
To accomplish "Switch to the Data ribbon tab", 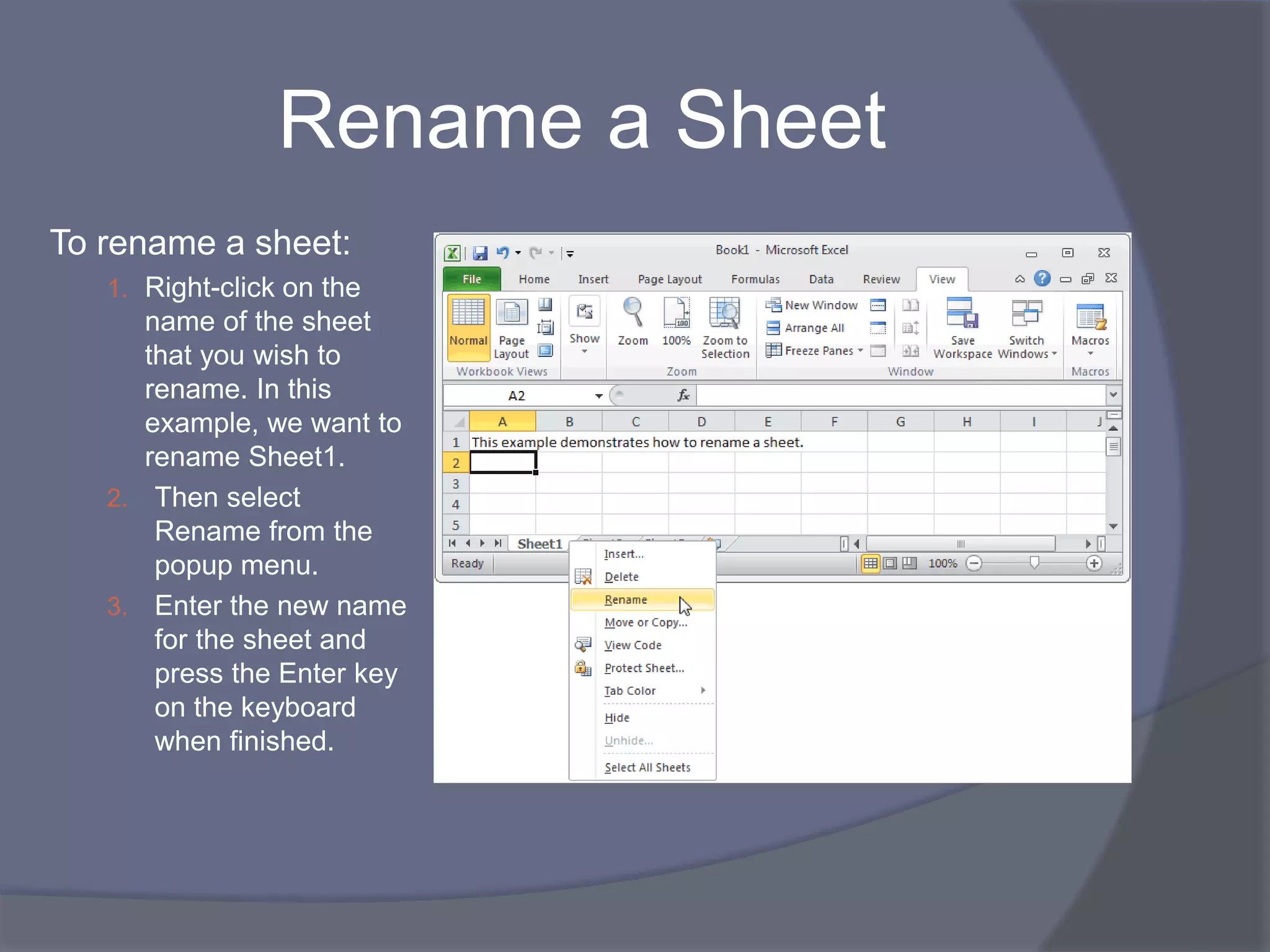I will coord(821,280).
